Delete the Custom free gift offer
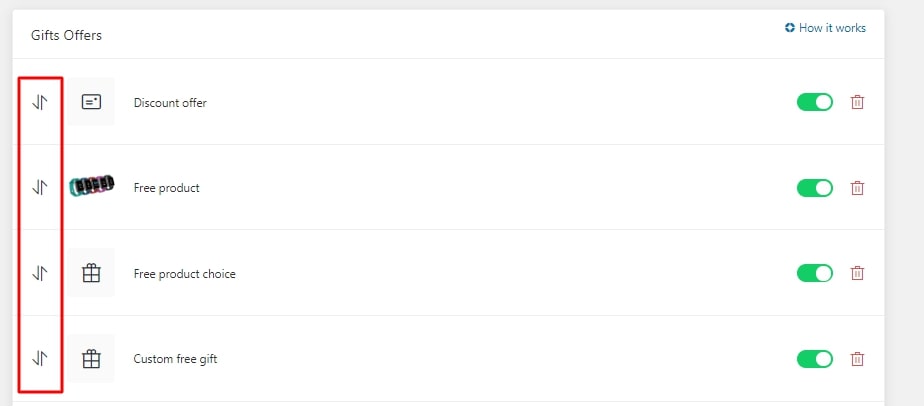Viewport: 924px width, 406px height. pos(857,358)
